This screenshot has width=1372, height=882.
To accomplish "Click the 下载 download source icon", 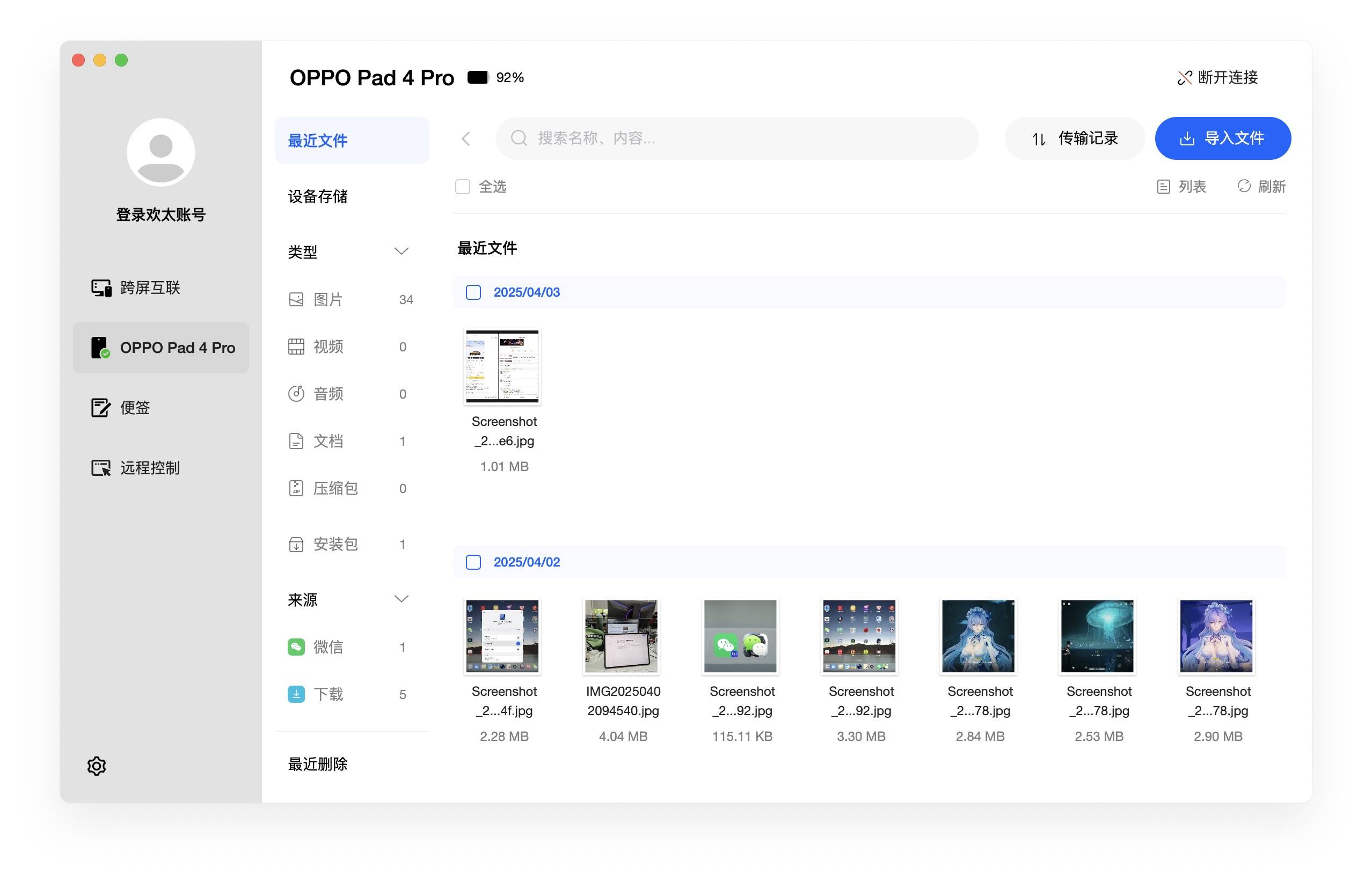I will coord(296,694).
